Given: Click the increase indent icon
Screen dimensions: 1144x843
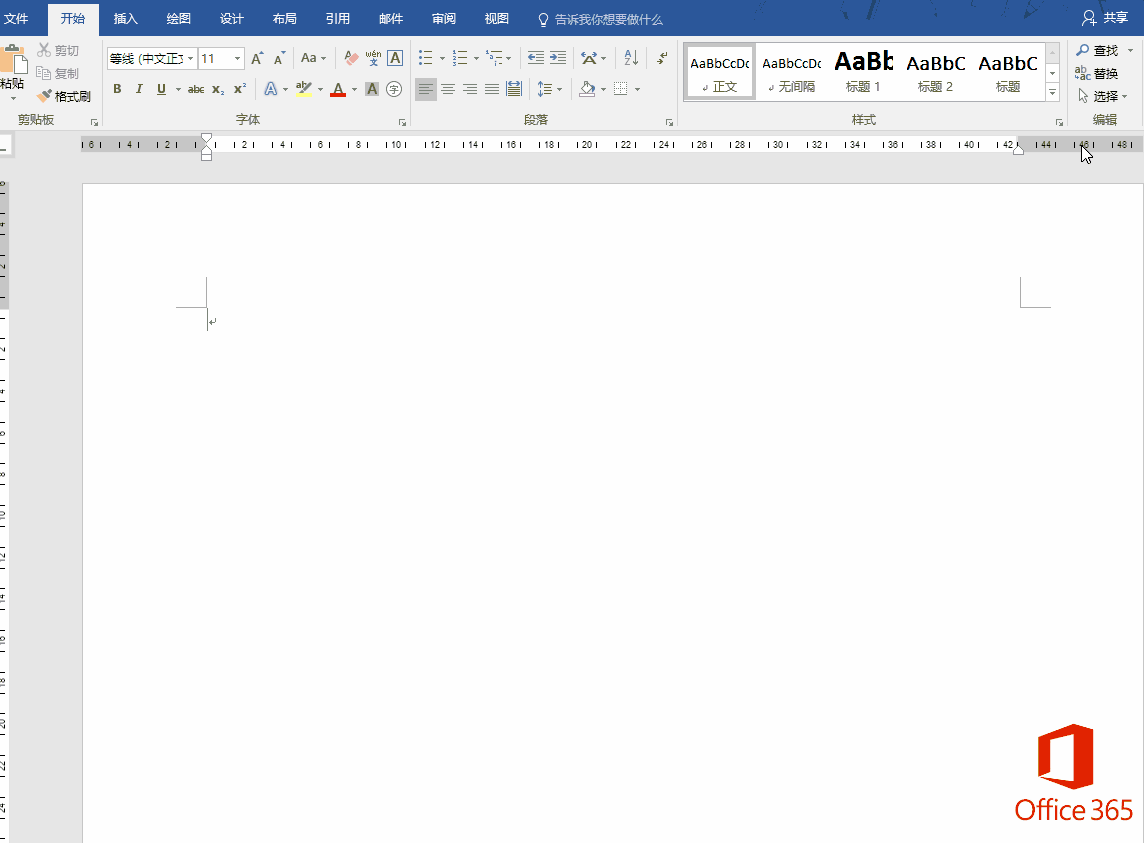Looking at the screenshot, I should [558, 59].
